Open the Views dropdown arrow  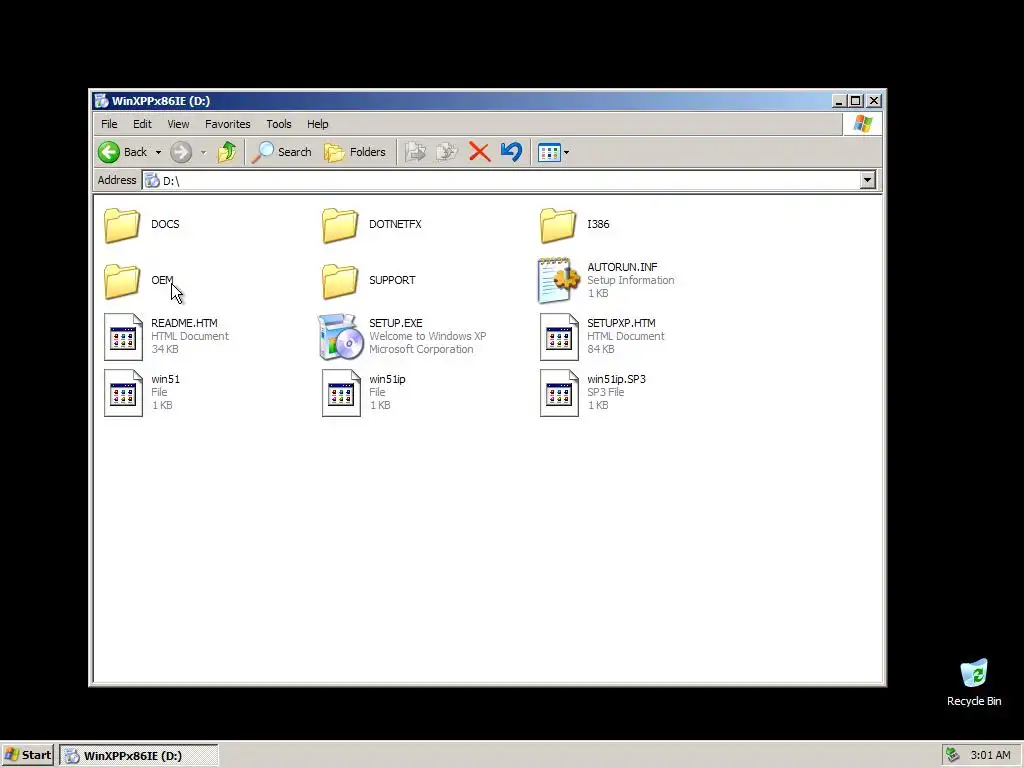[566, 153]
